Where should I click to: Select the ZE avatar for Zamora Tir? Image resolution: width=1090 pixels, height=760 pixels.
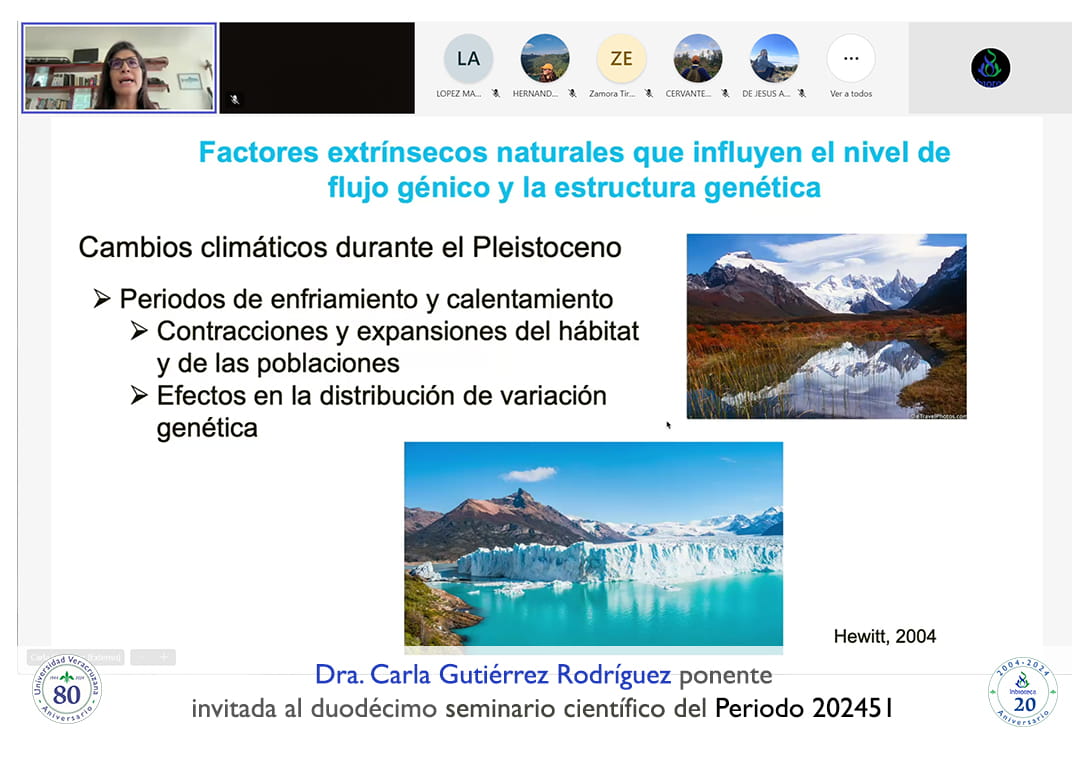click(621, 59)
